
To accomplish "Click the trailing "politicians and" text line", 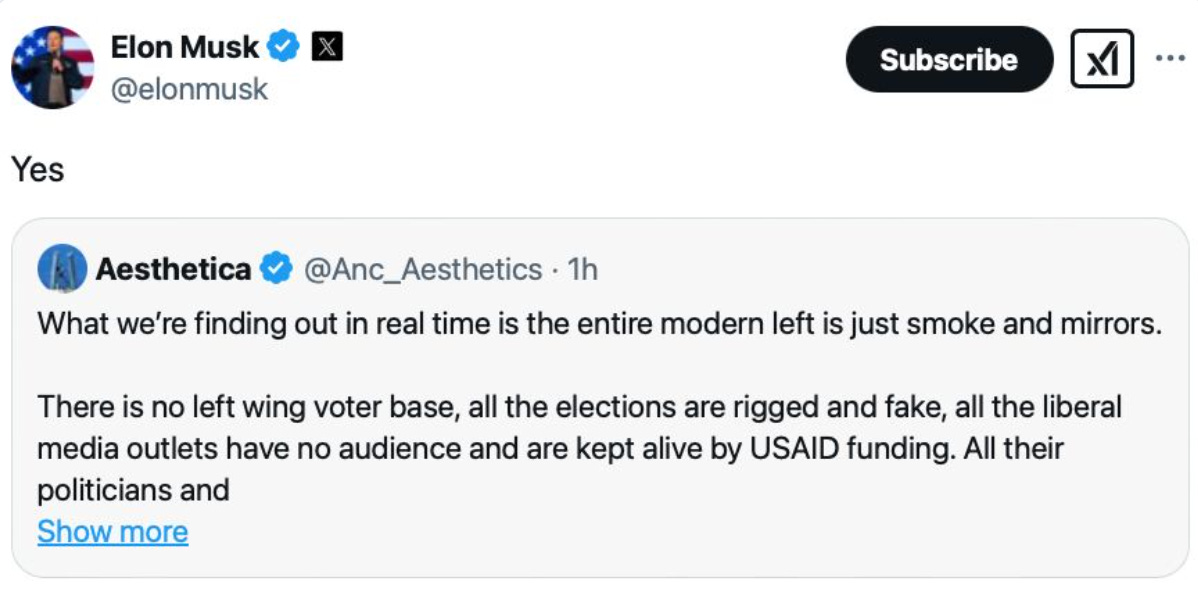I will [x=133, y=490].
